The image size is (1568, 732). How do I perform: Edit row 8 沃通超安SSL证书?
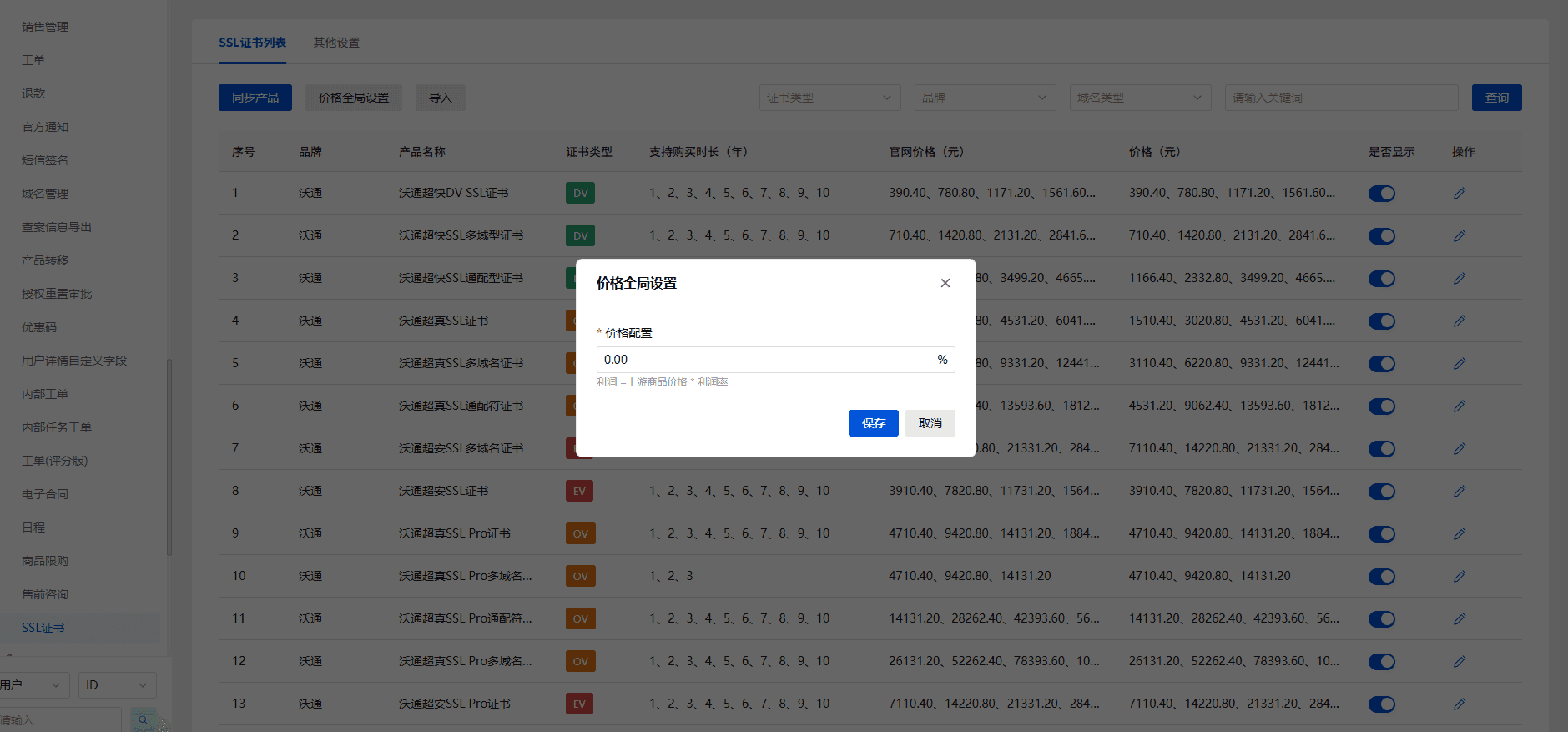tap(1460, 492)
